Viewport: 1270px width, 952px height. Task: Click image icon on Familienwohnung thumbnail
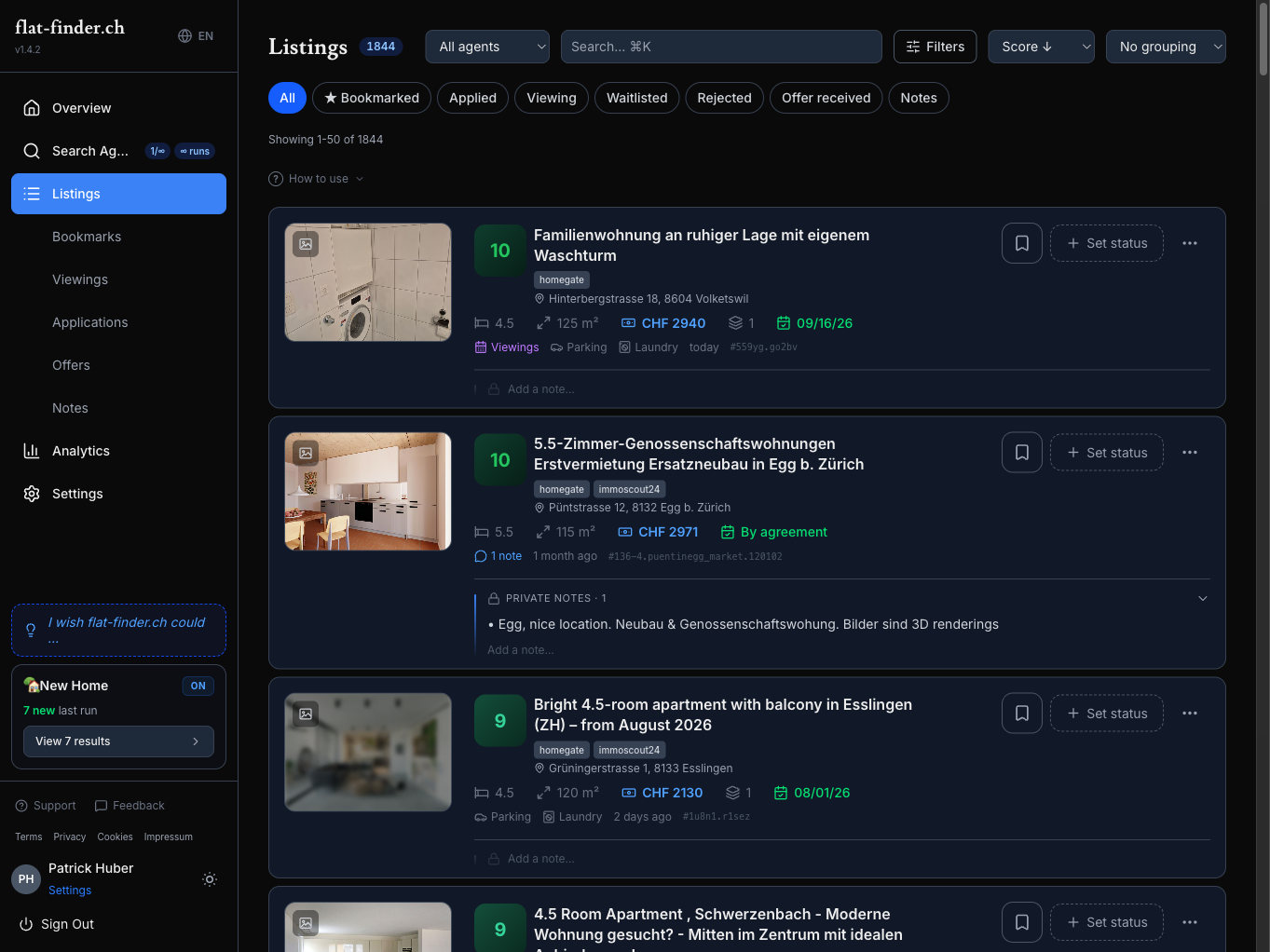click(x=306, y=244)
